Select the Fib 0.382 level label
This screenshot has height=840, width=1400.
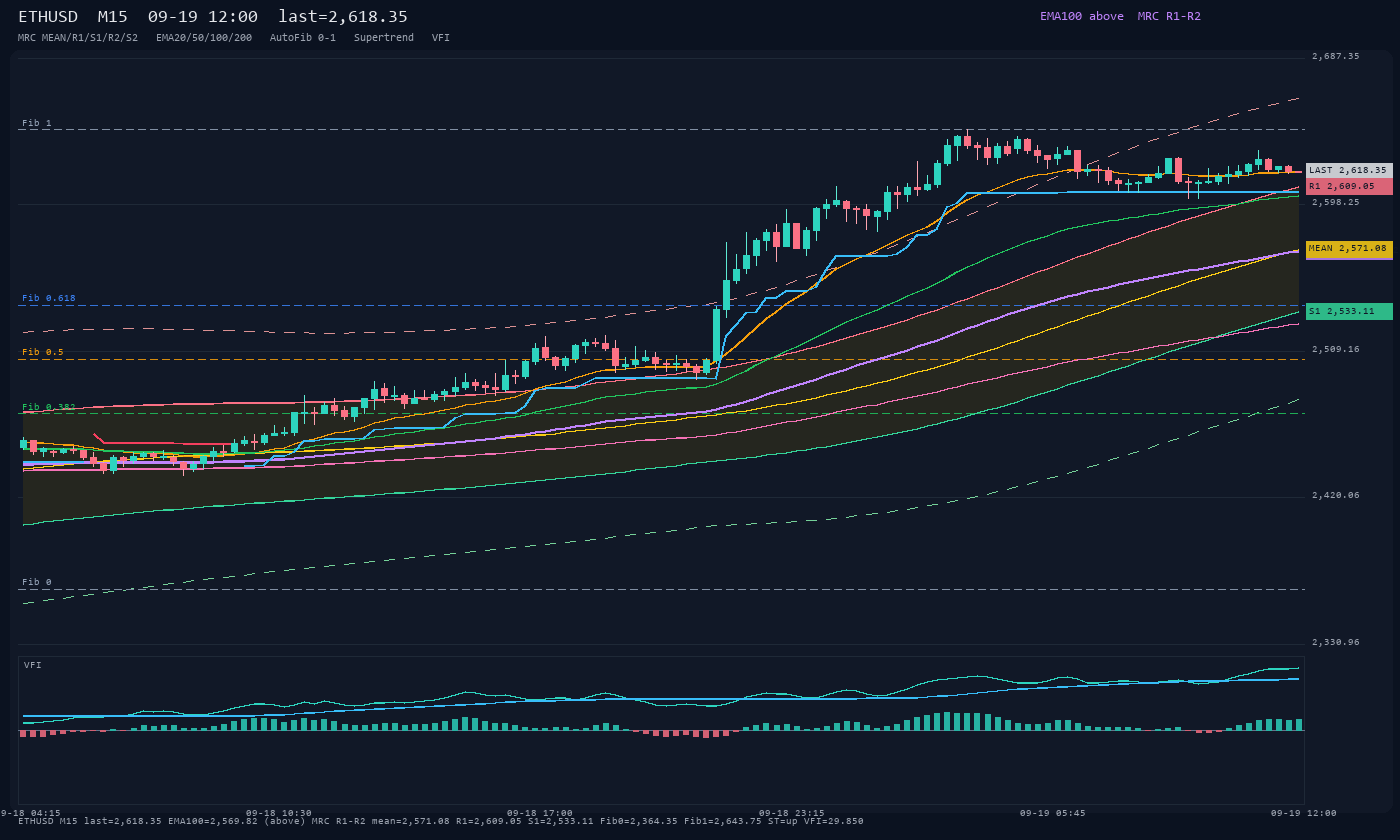point(49,407)
